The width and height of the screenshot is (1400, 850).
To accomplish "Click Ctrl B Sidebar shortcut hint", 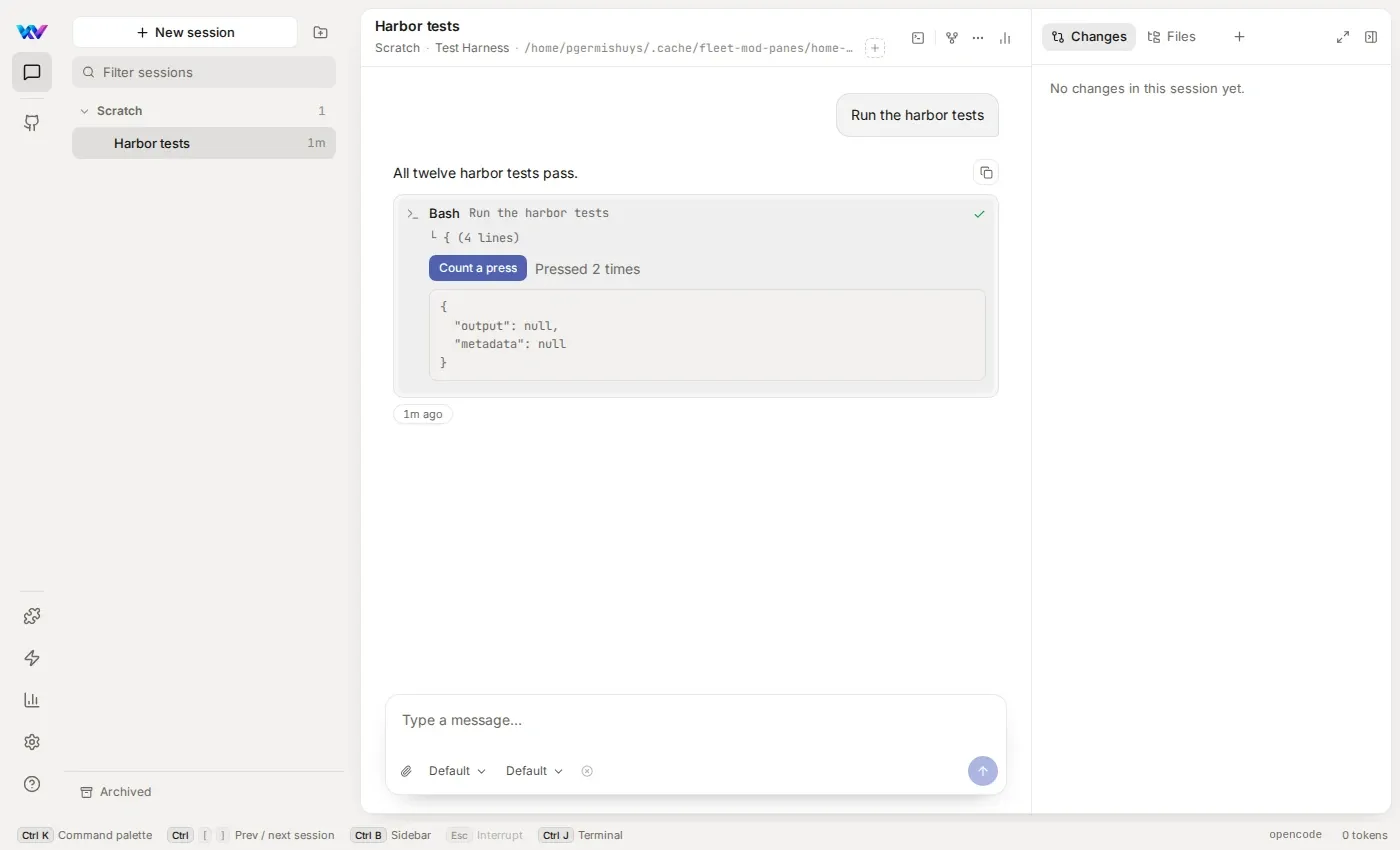I will point(390,835).
